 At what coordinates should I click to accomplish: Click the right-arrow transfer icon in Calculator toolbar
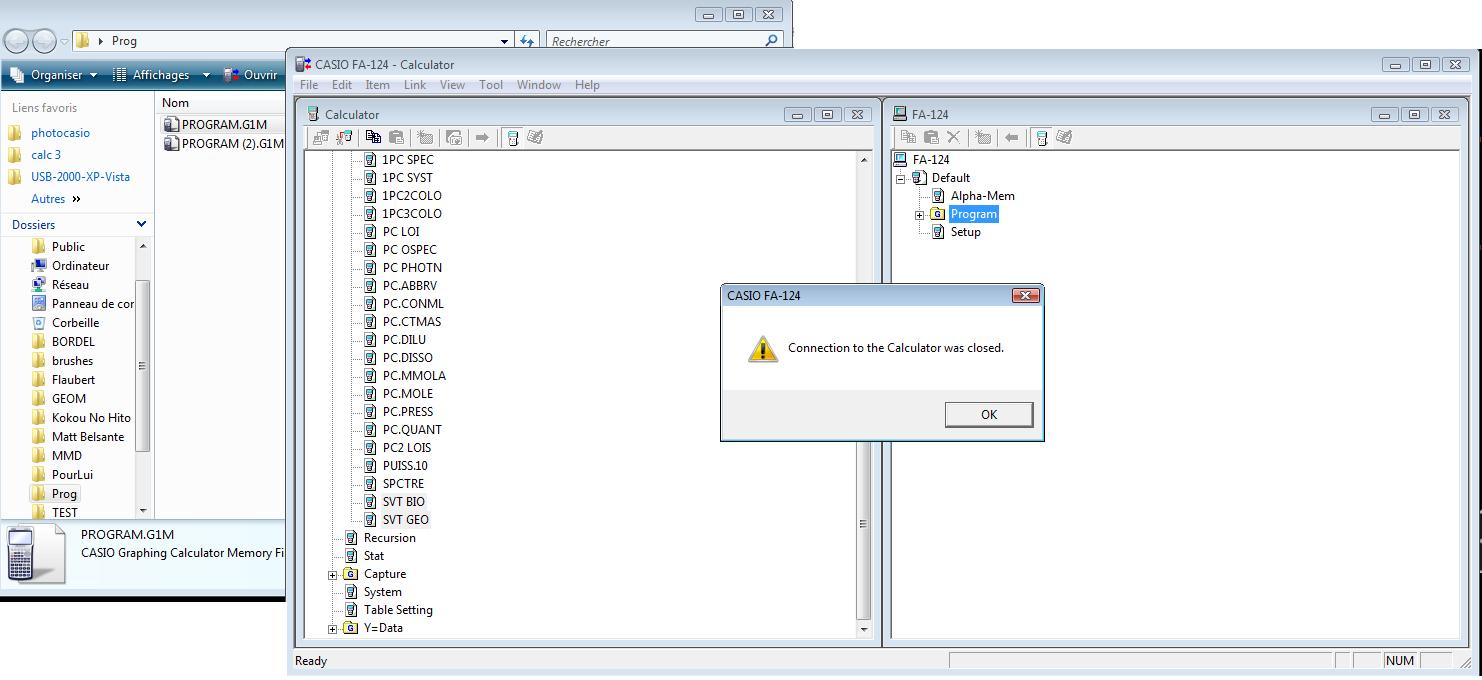482,137
